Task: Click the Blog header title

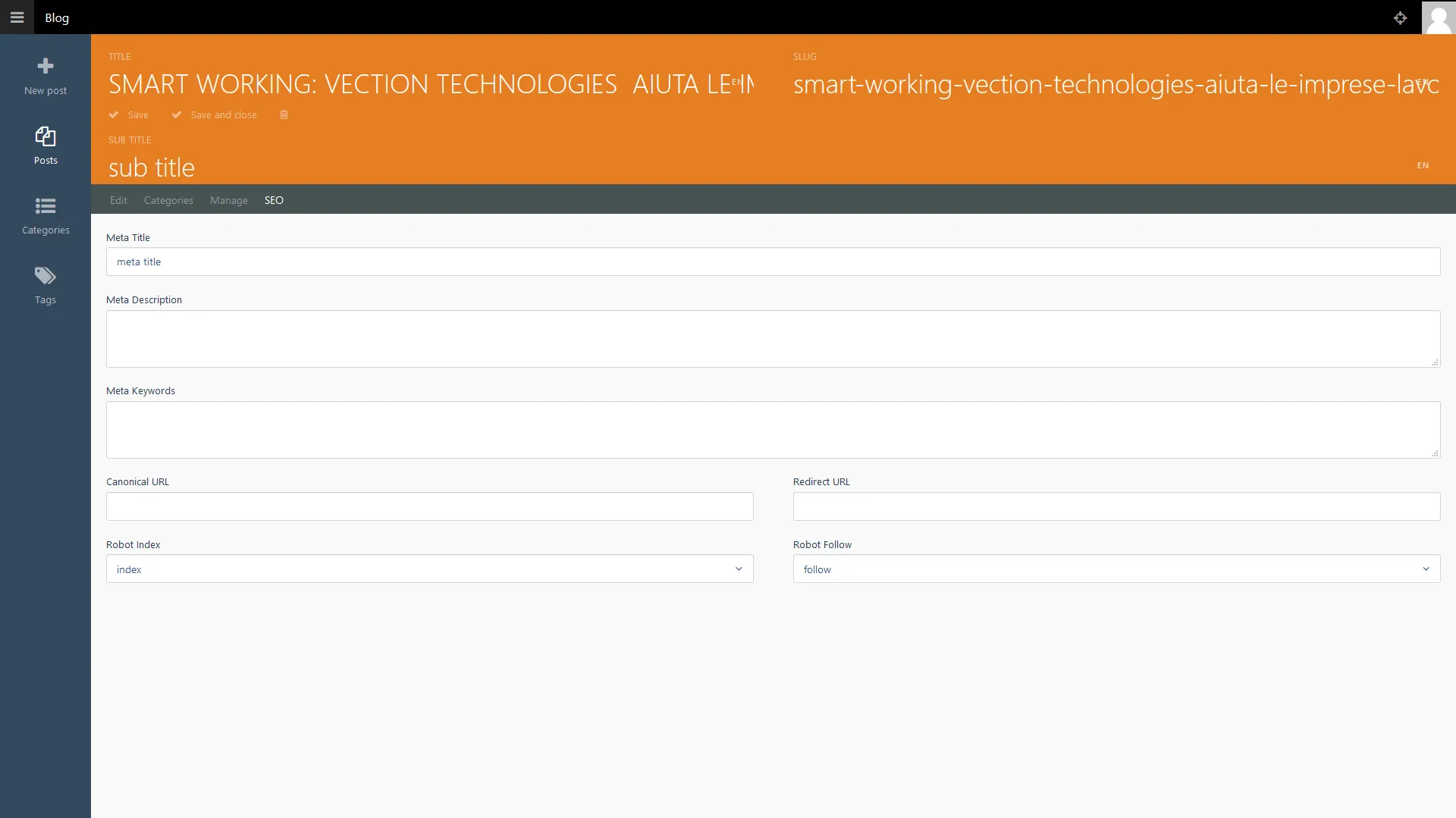Action: point(57,17)
